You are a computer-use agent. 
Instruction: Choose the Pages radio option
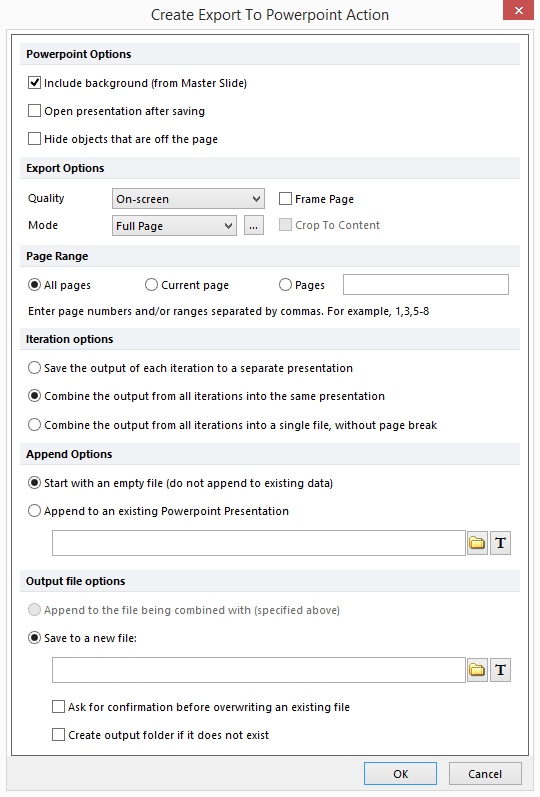point(285,285)
